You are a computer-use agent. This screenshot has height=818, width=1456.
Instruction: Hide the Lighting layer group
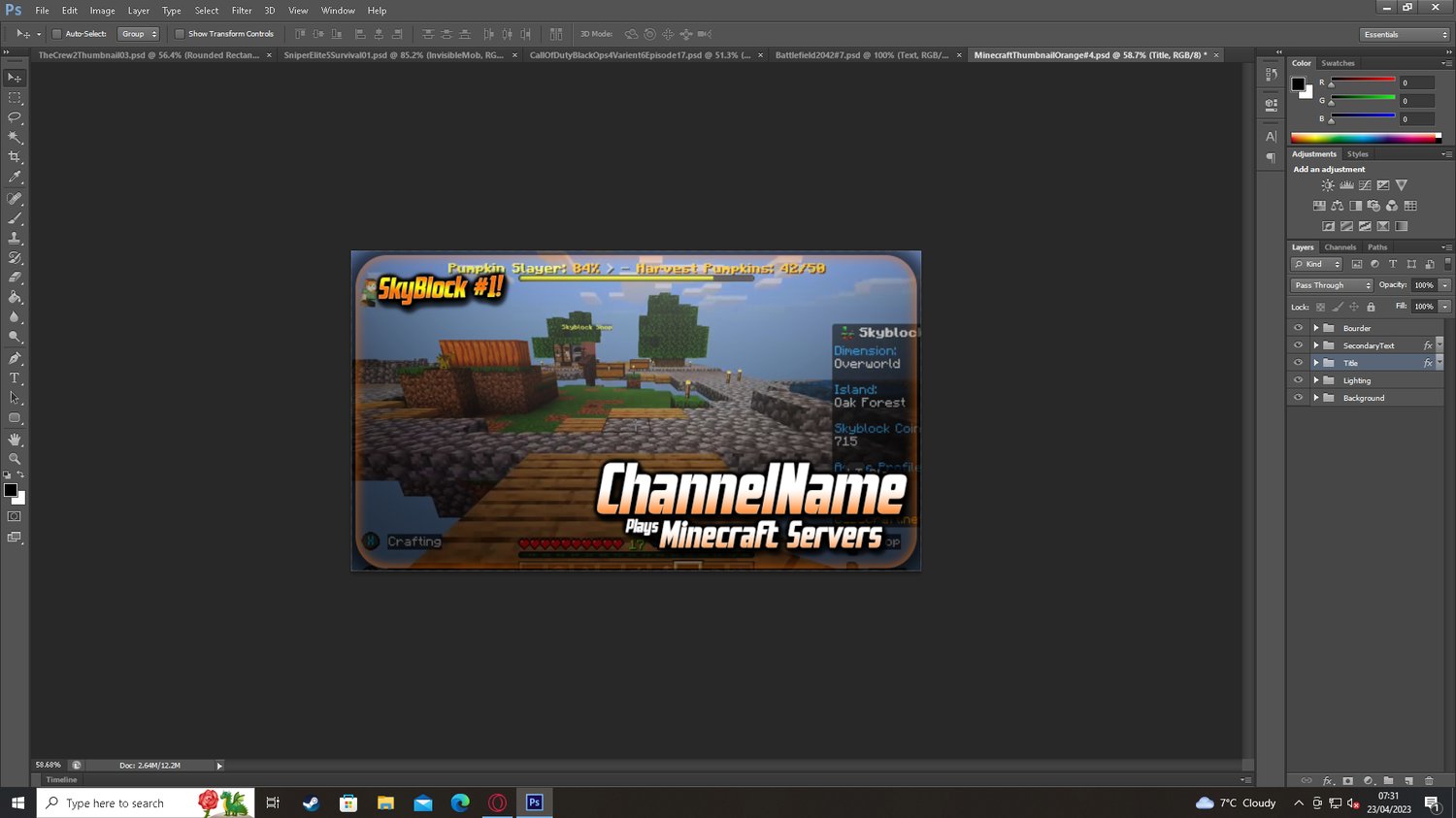[x=1298, y=380]
